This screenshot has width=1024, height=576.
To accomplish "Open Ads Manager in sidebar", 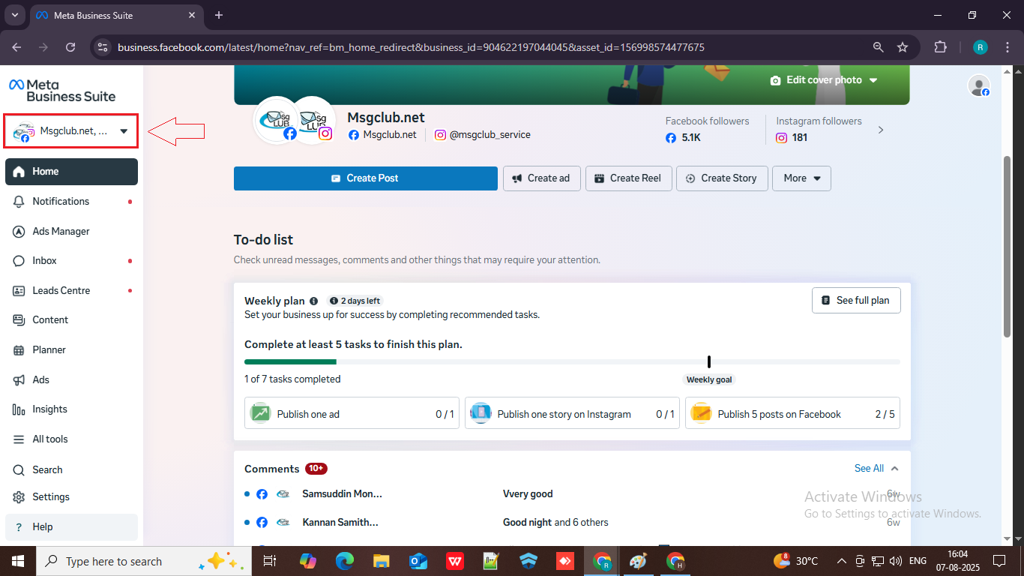I will coord(71,231).
